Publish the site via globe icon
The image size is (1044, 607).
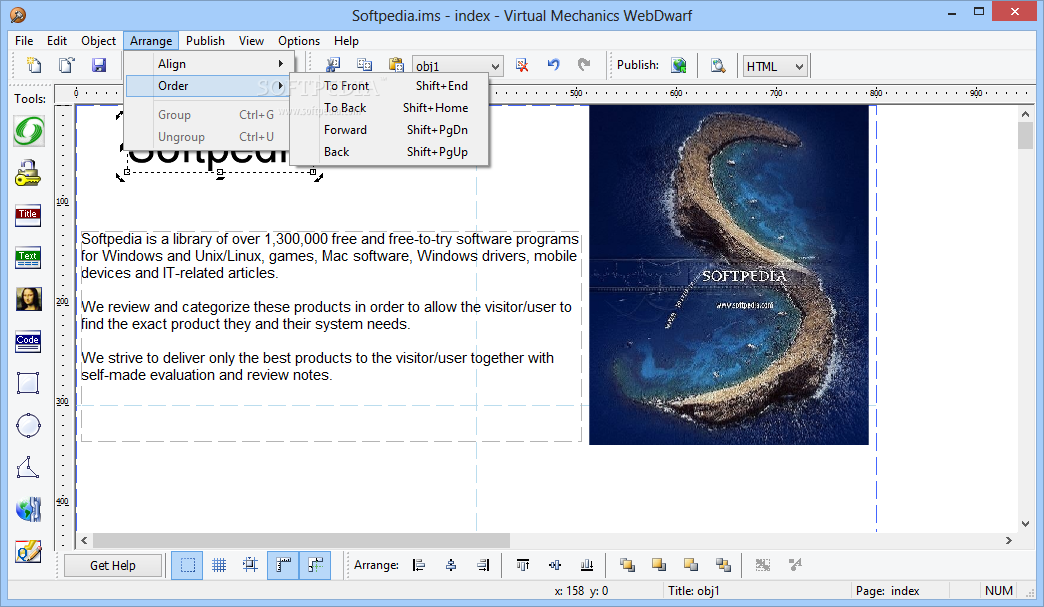click(678, 65)
